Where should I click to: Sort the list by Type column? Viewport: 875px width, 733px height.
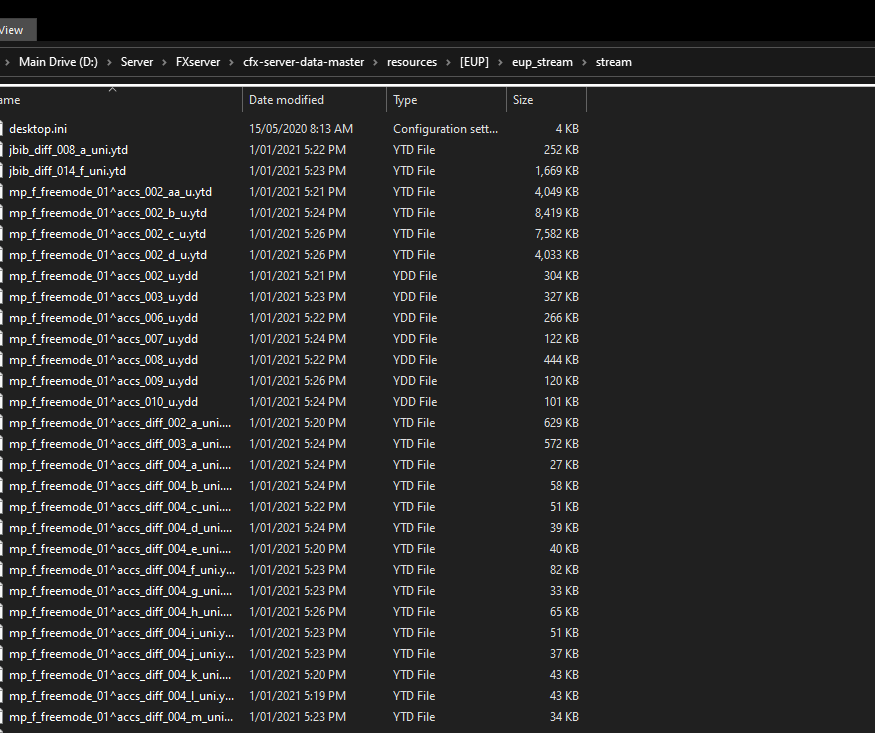pos(405,100)
